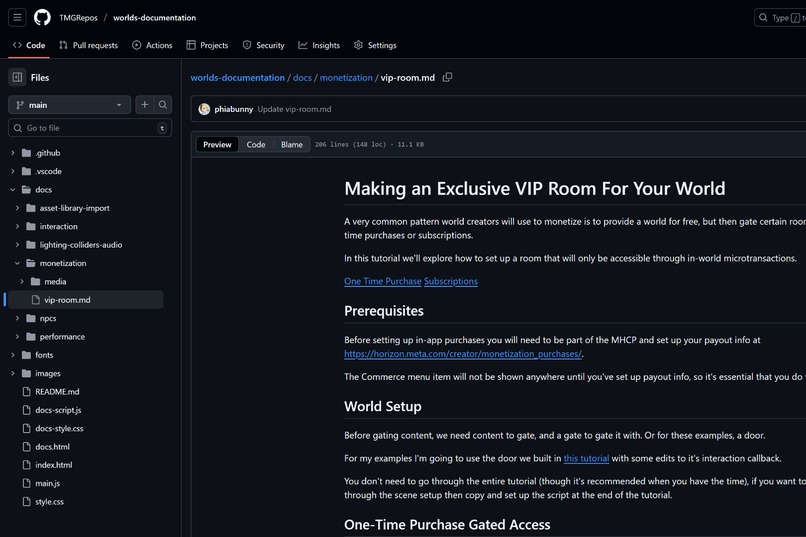The width and height of the screenshot is (806, 537).
Task: Click the Prerequisites heading
Action: pyautogui.click(x=384, y=311)
